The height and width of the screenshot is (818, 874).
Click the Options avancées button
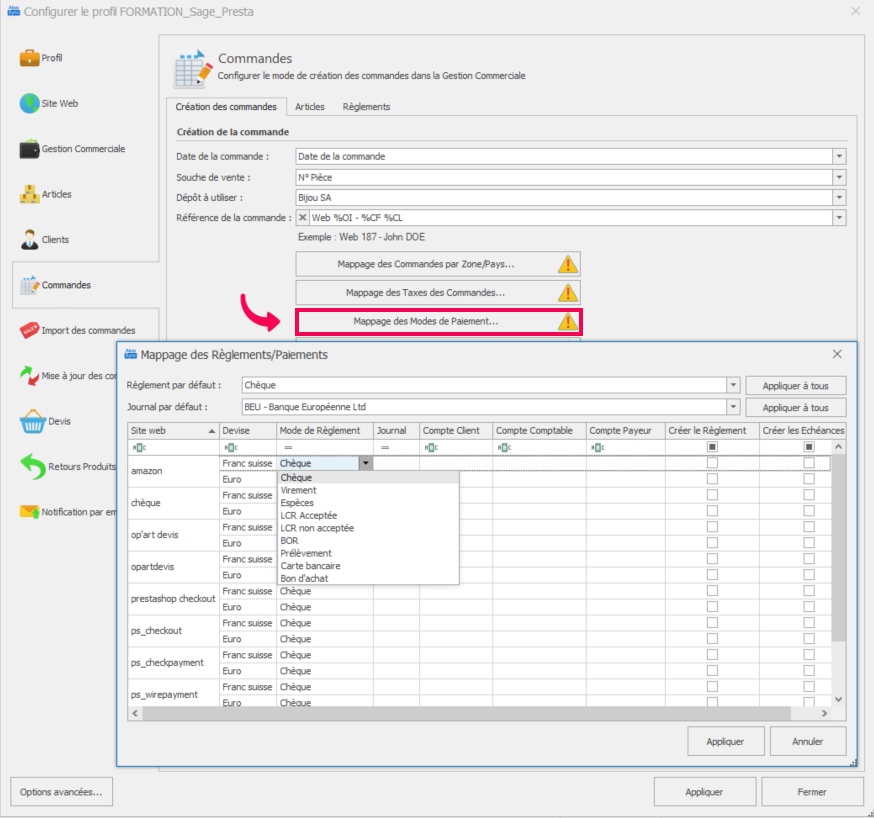coord(61,791)
